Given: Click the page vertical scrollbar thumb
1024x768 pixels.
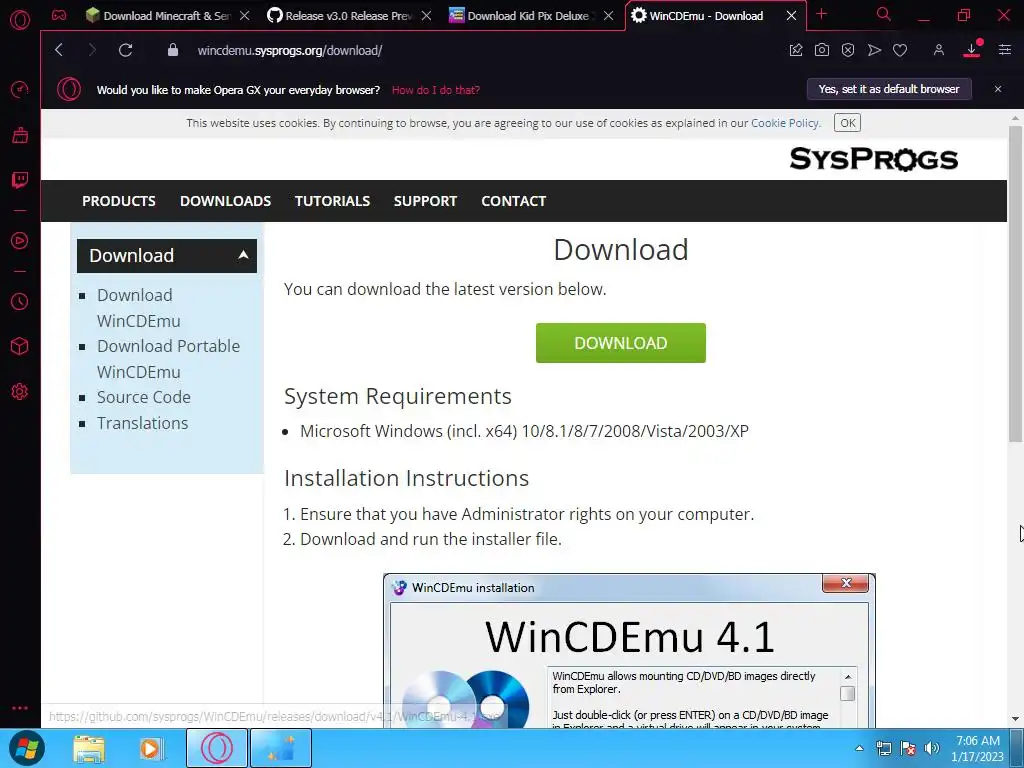Looking at the screenshot, I should point(1015,284).
